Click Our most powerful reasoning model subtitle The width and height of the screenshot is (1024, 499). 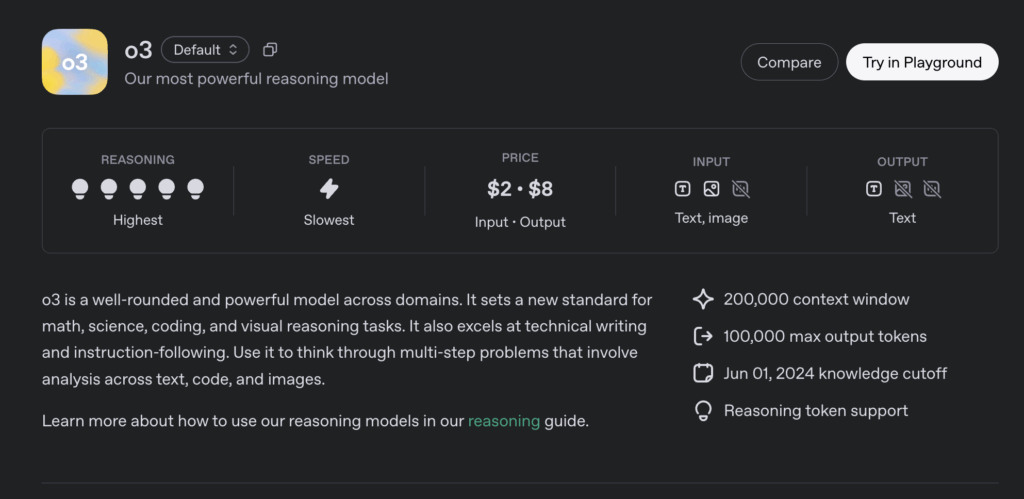(256, 79)
